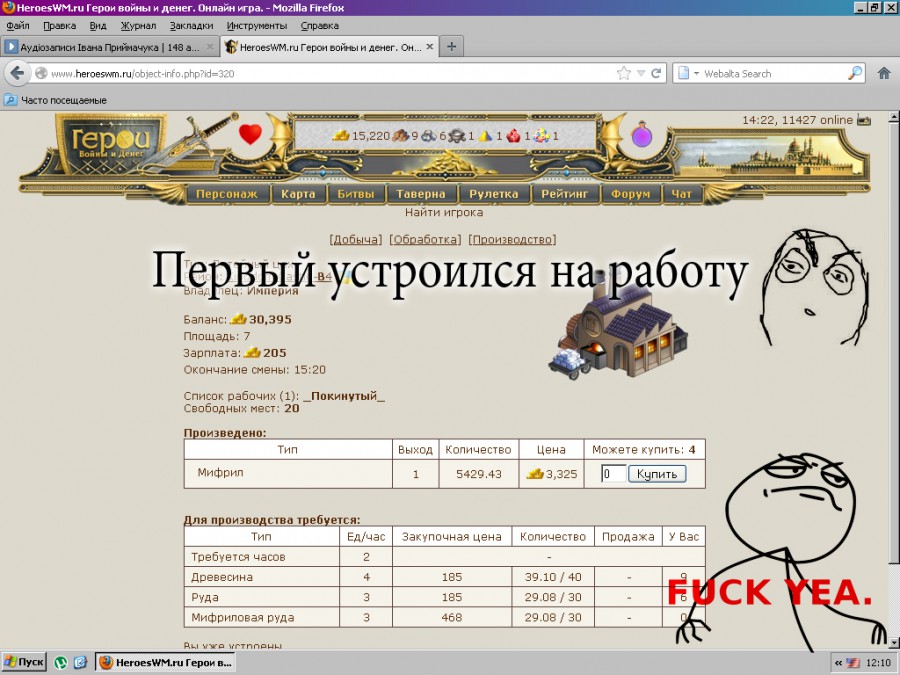Reload the page using refresh icon
900x675 pixels.
click(655, 73)
